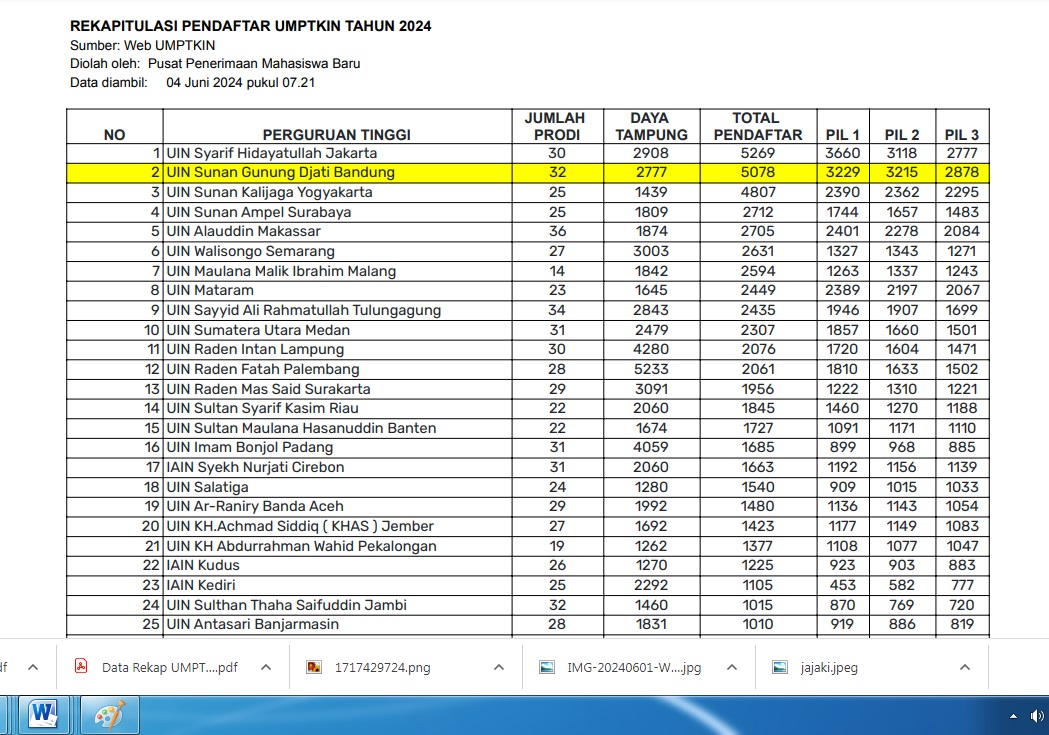The height and width of the screenshot is (735, 1049).
Task: Open Microsoft Word from the taskbar
Action: (x=44, y=714)
